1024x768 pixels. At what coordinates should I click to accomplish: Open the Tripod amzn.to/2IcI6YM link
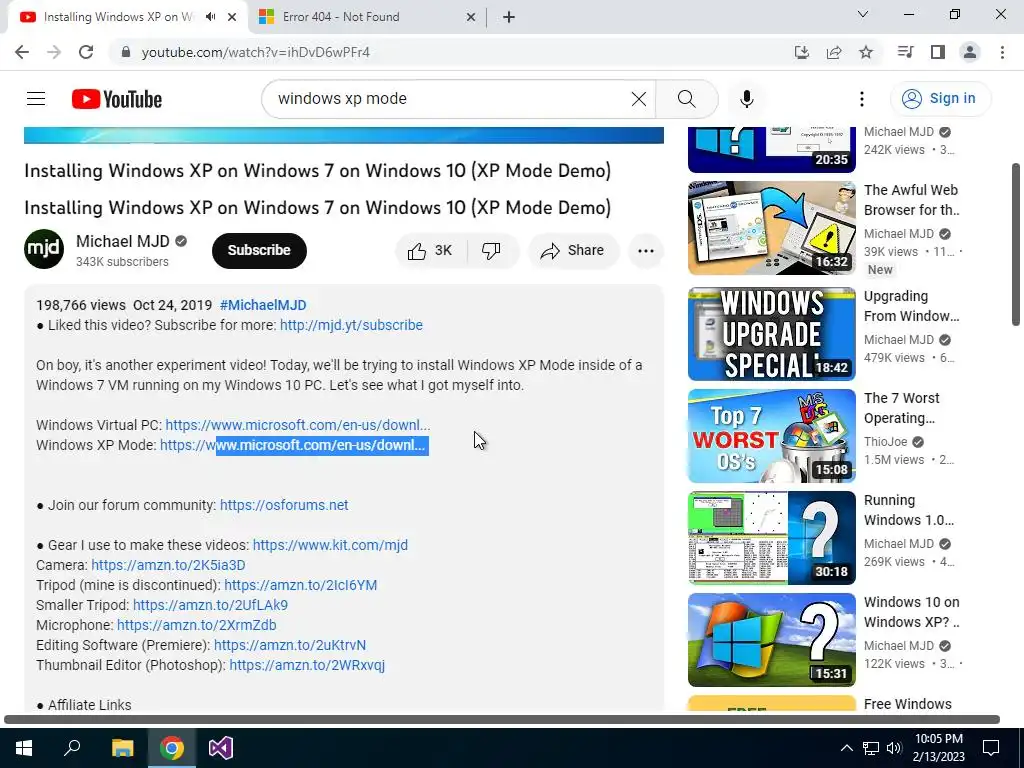pos(300,585)
